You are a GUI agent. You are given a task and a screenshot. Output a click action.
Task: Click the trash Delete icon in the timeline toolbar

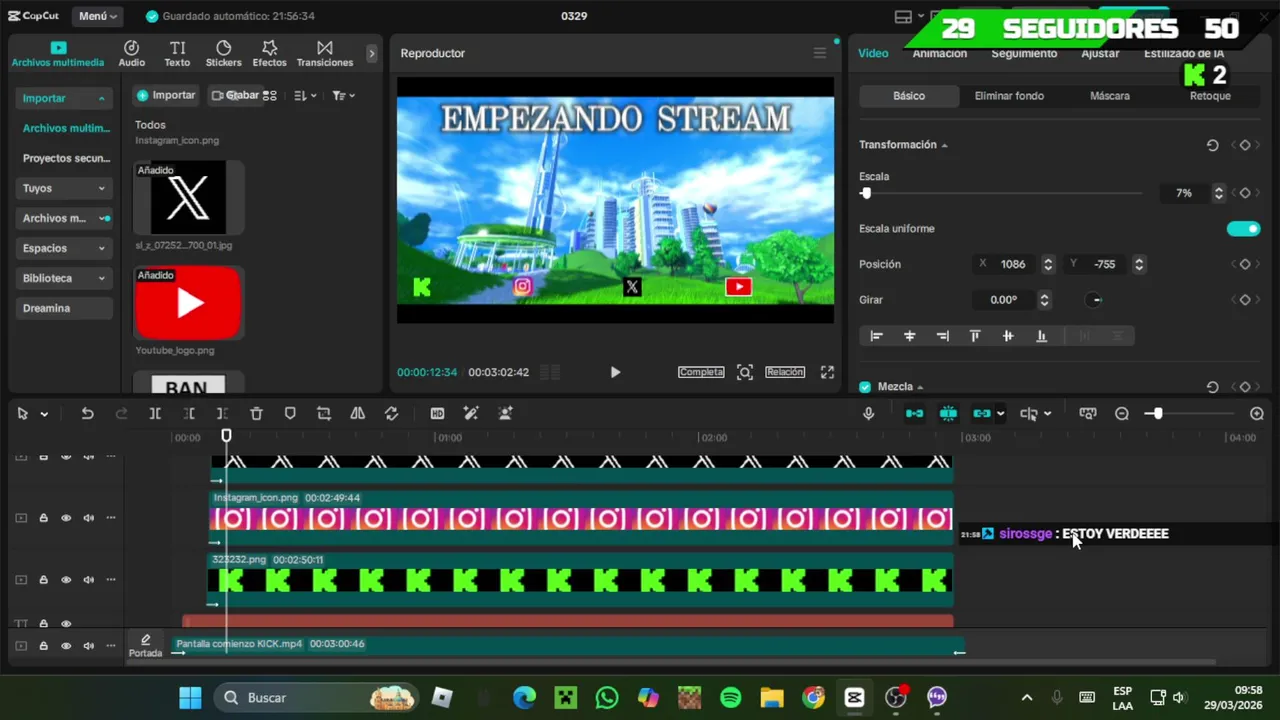[256, 413]
